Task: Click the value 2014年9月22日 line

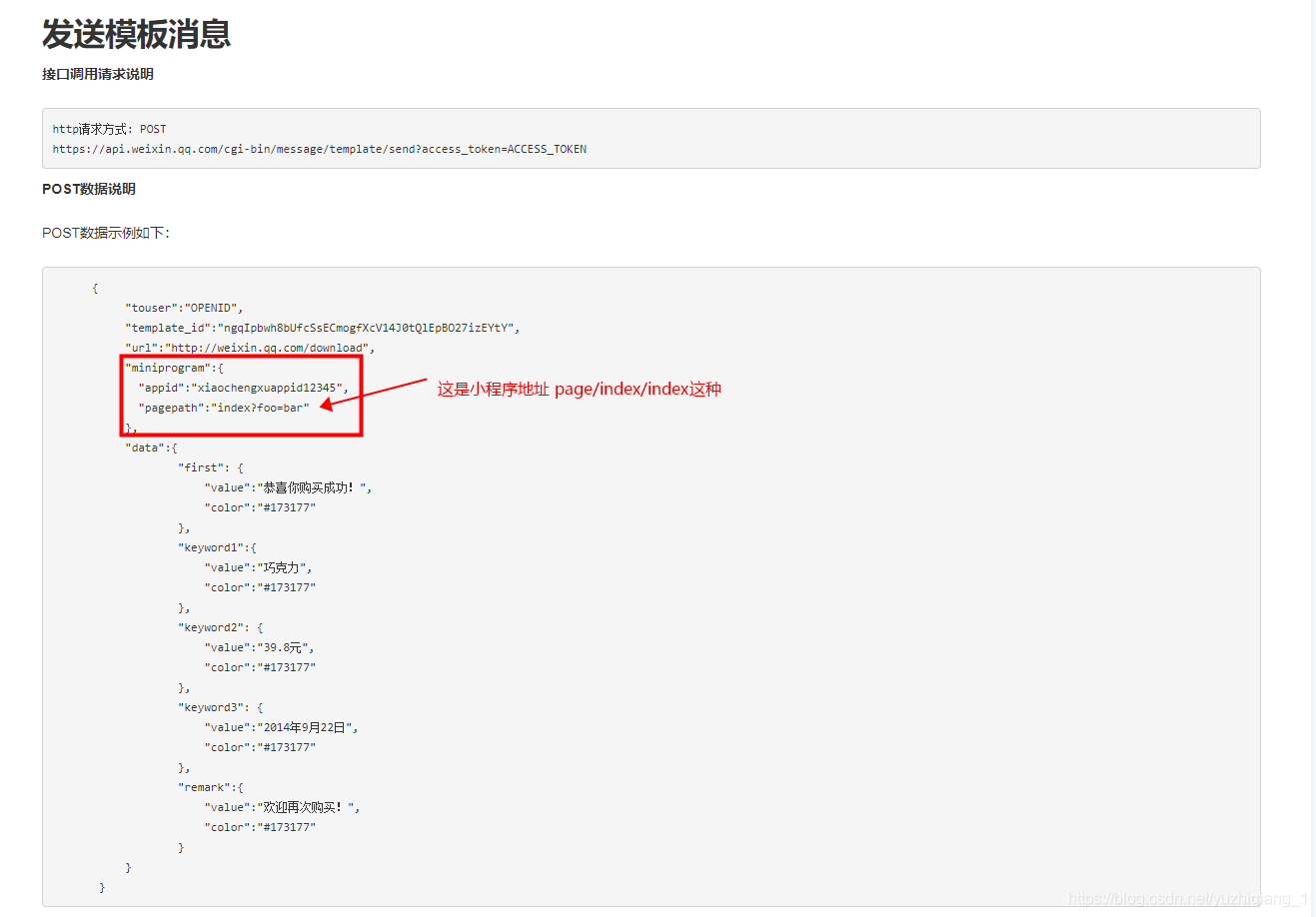Action: coord(282,727)
